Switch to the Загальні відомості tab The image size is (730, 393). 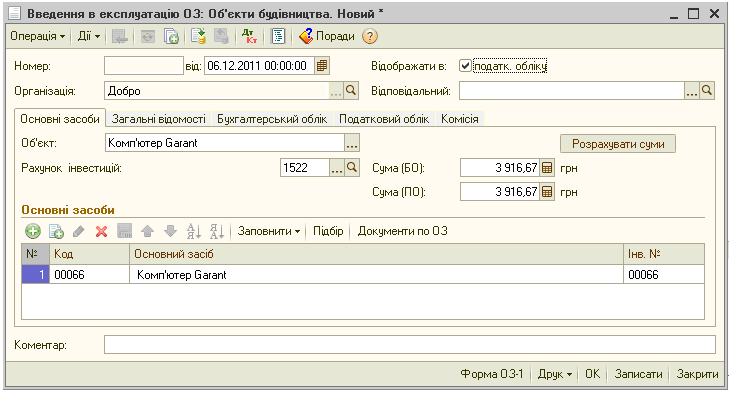(159, 119)
